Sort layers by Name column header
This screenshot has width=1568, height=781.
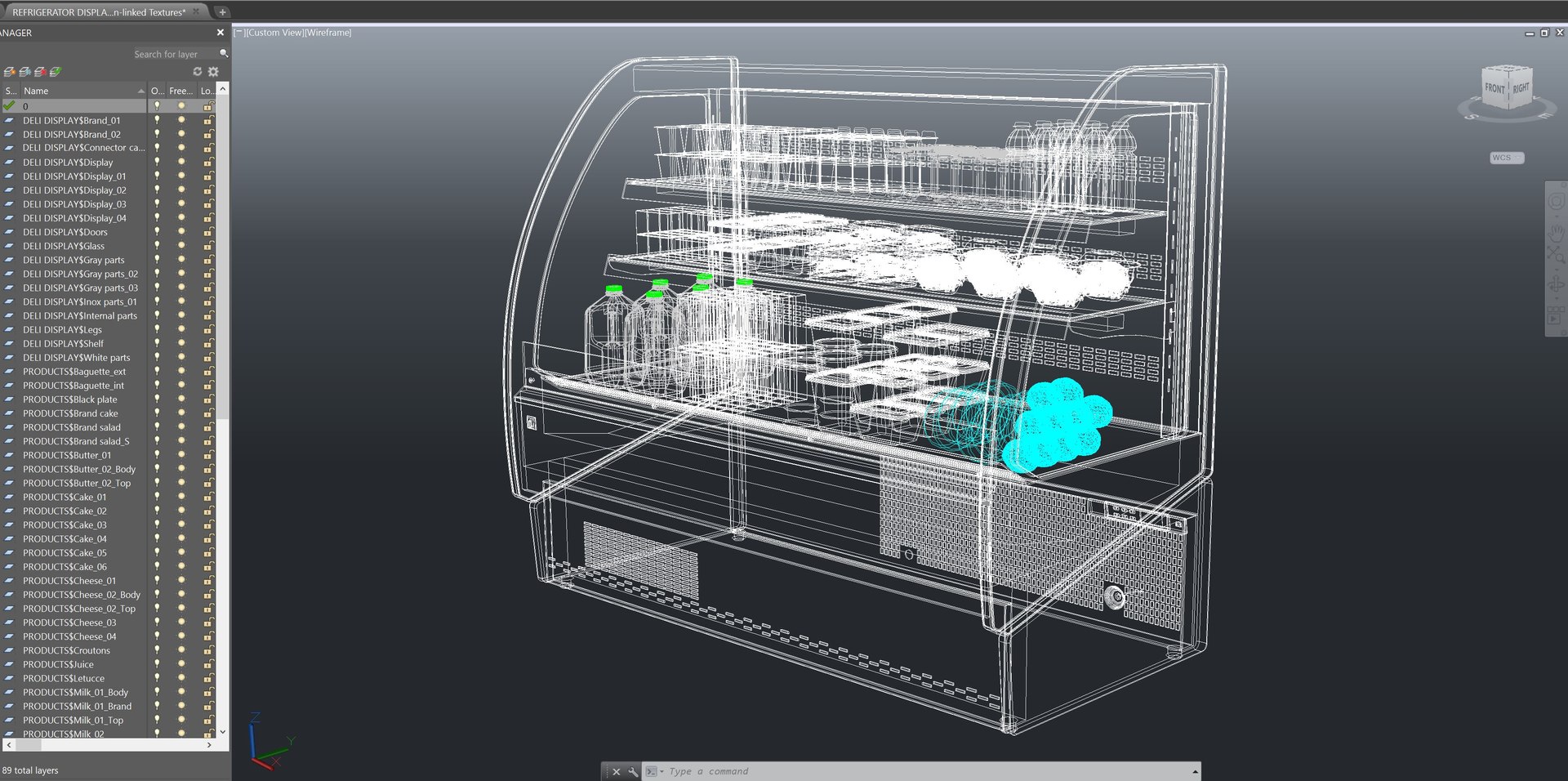(x=82, y=91)
